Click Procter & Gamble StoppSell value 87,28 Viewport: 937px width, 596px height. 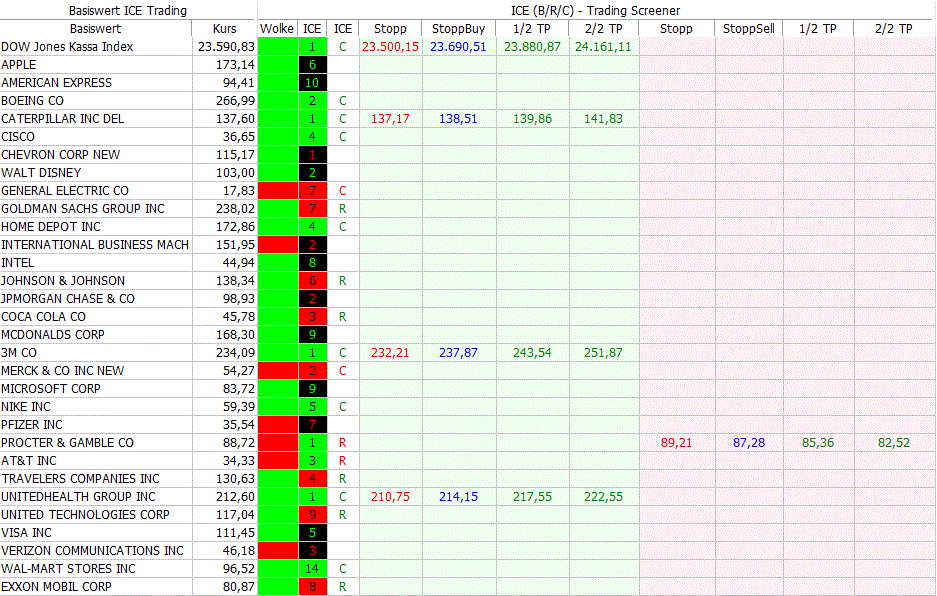[749, 442]
